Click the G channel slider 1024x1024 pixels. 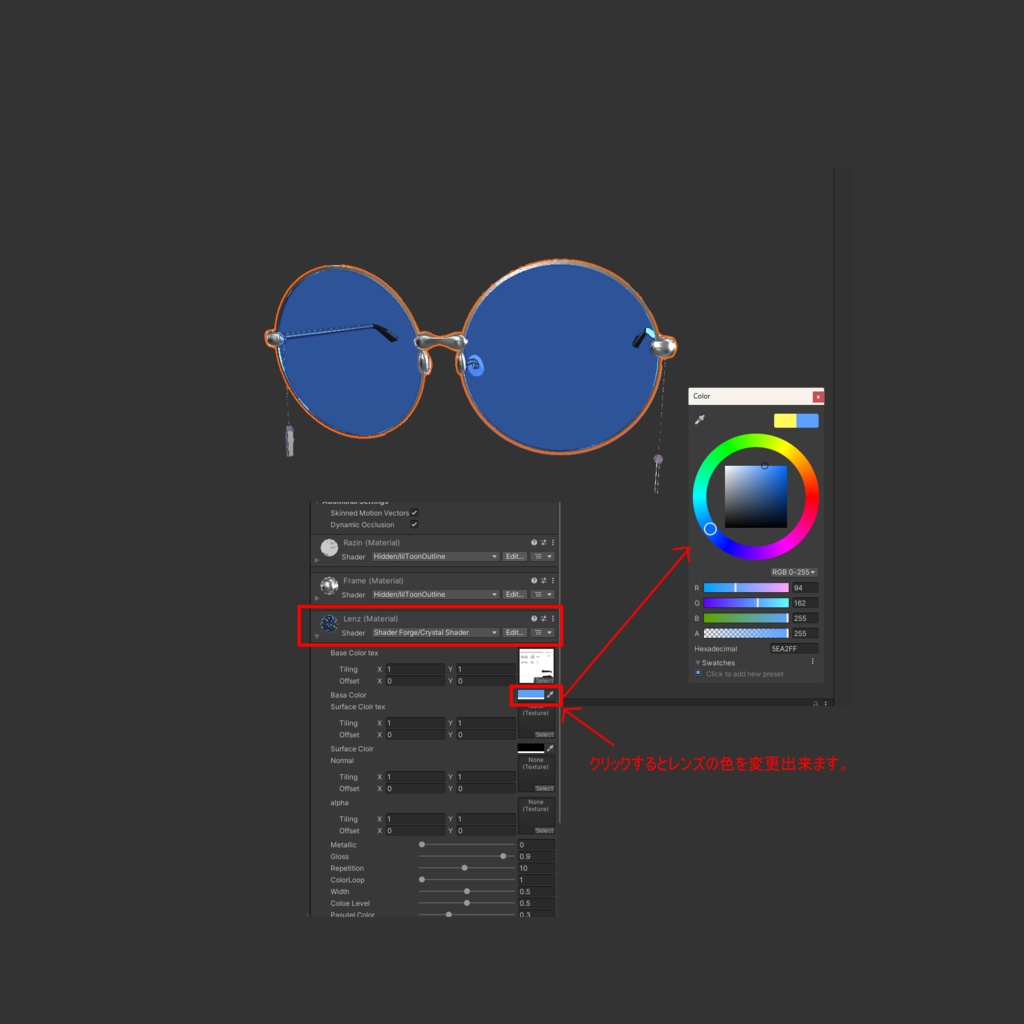tap(746, 603)
